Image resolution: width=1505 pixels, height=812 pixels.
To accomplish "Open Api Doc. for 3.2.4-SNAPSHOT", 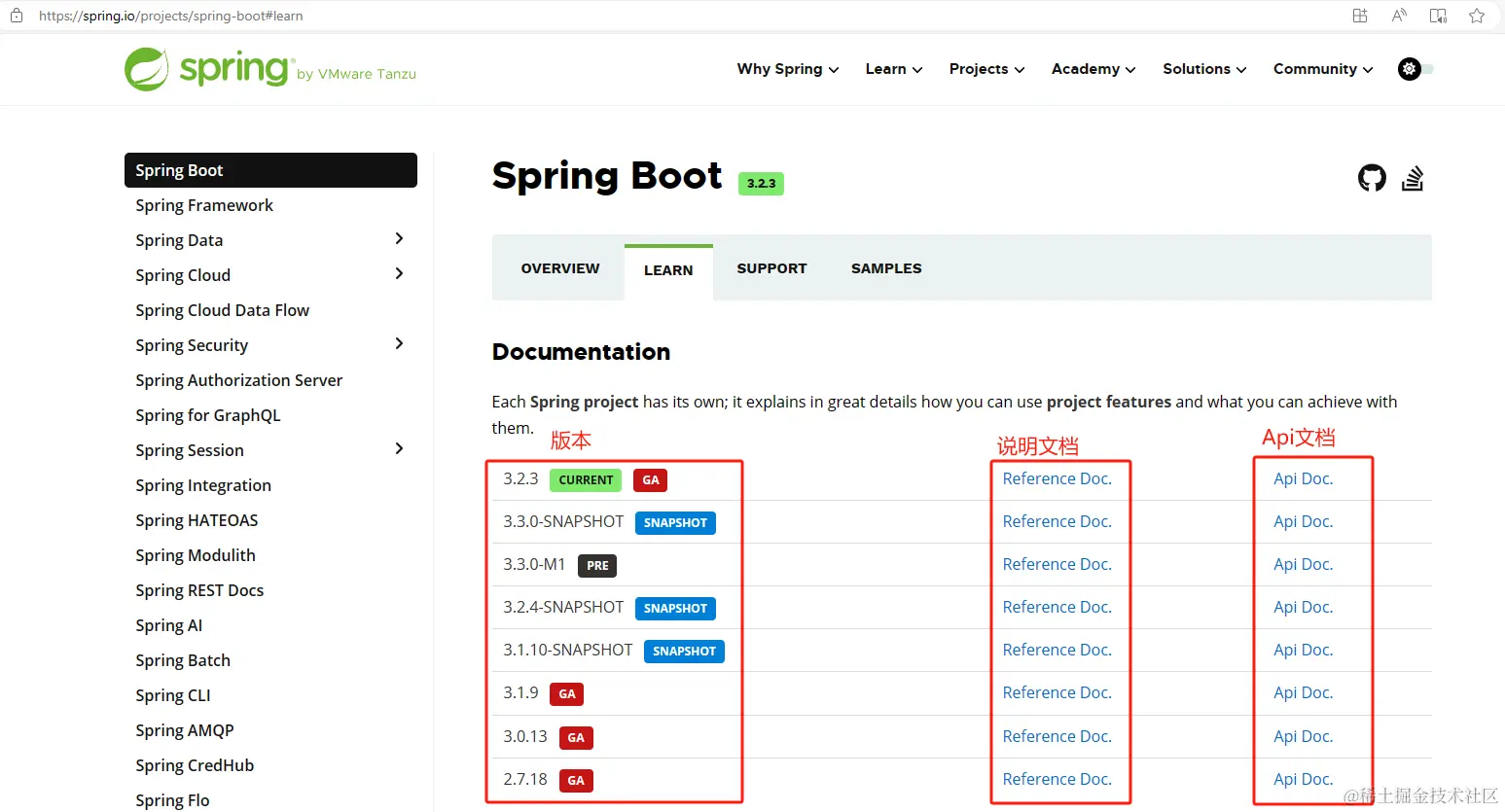I will click(x=1303, y=607).
